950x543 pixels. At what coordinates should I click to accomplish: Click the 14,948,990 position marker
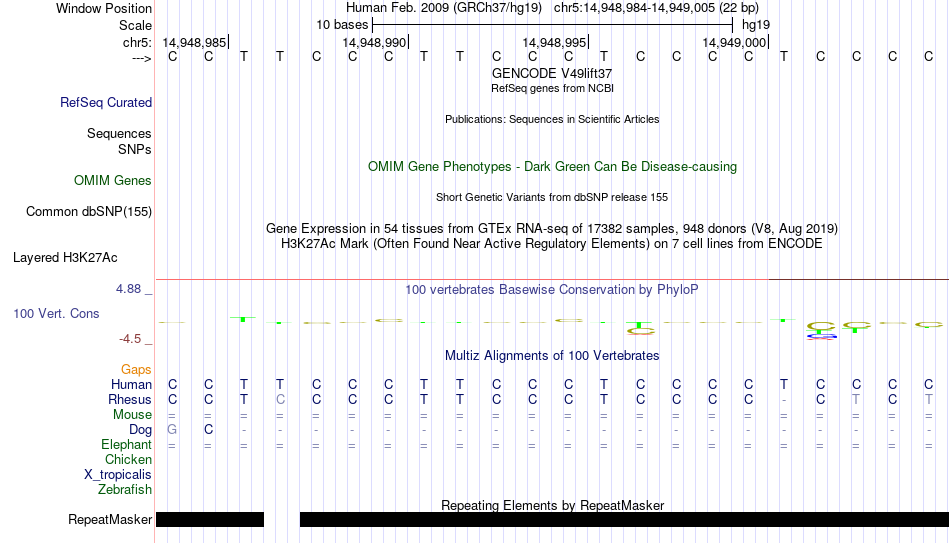pyautogui.click(x=375, y=42)
